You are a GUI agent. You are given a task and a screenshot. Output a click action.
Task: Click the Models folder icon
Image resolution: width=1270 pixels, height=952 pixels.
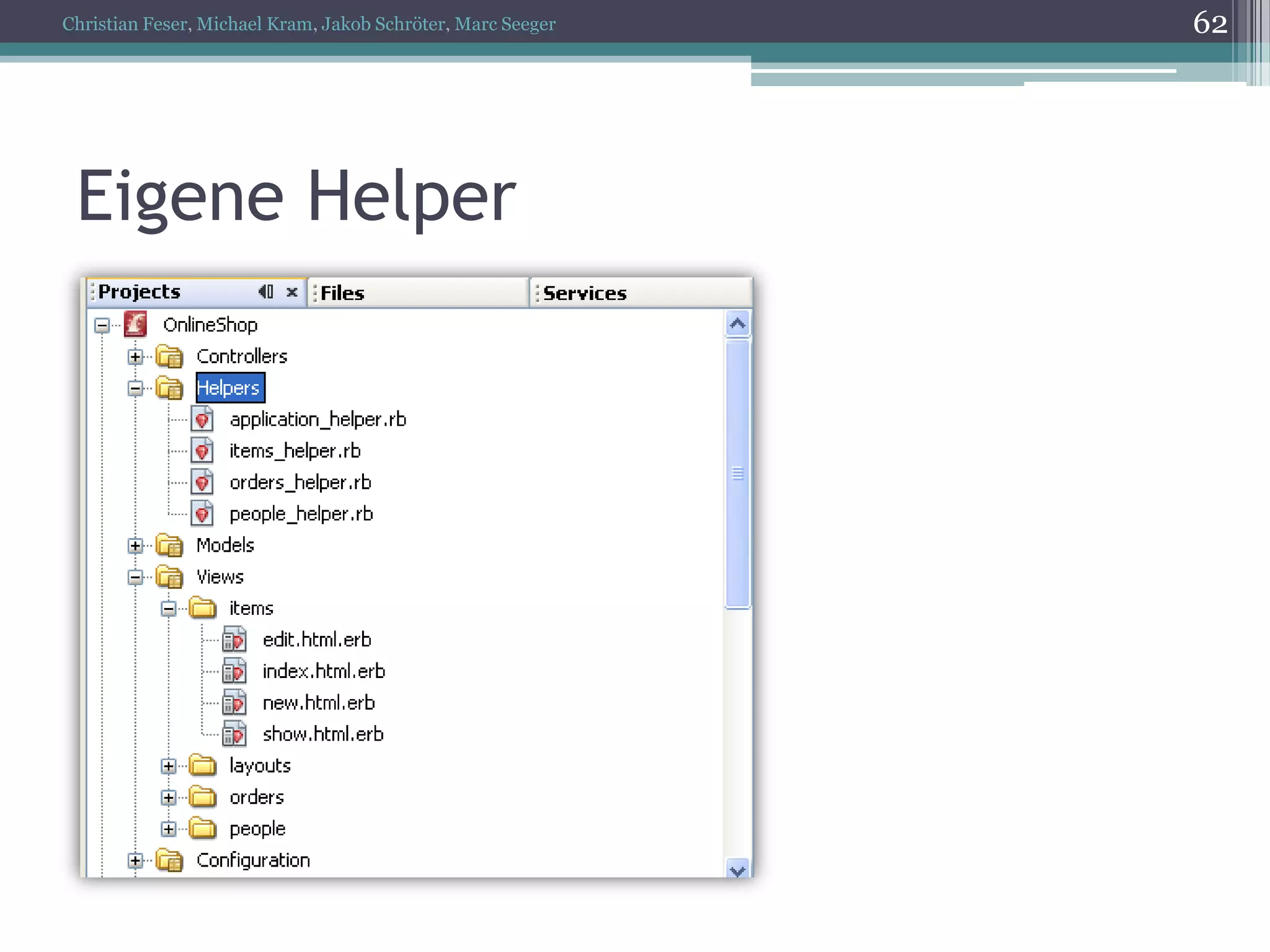tap(169, 545)
